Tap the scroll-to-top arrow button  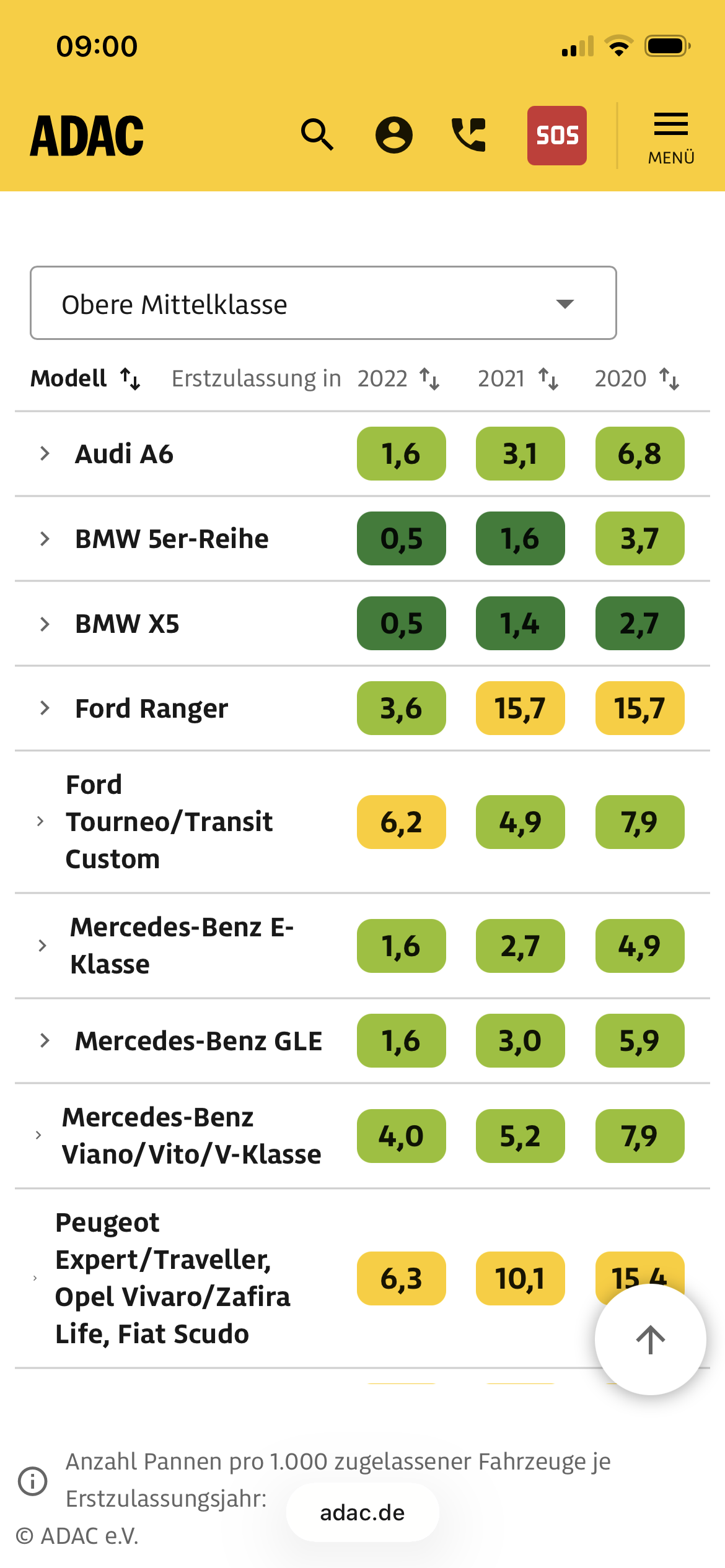click(x=650, y=1339)
